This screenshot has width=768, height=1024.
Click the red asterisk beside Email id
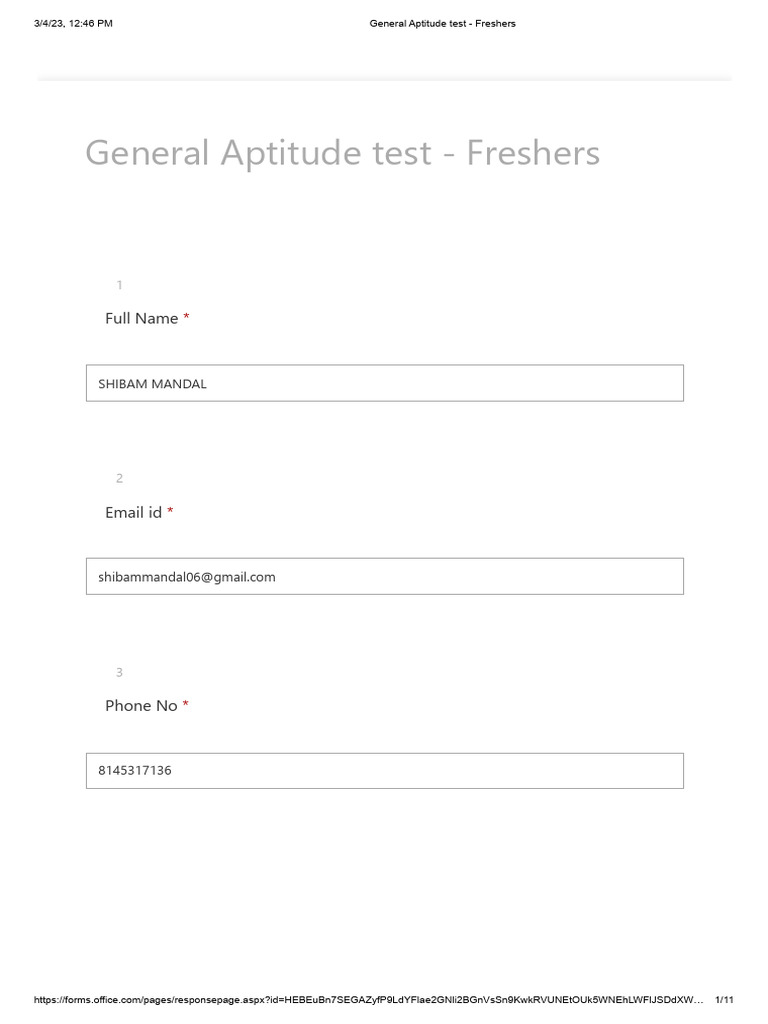170,511
